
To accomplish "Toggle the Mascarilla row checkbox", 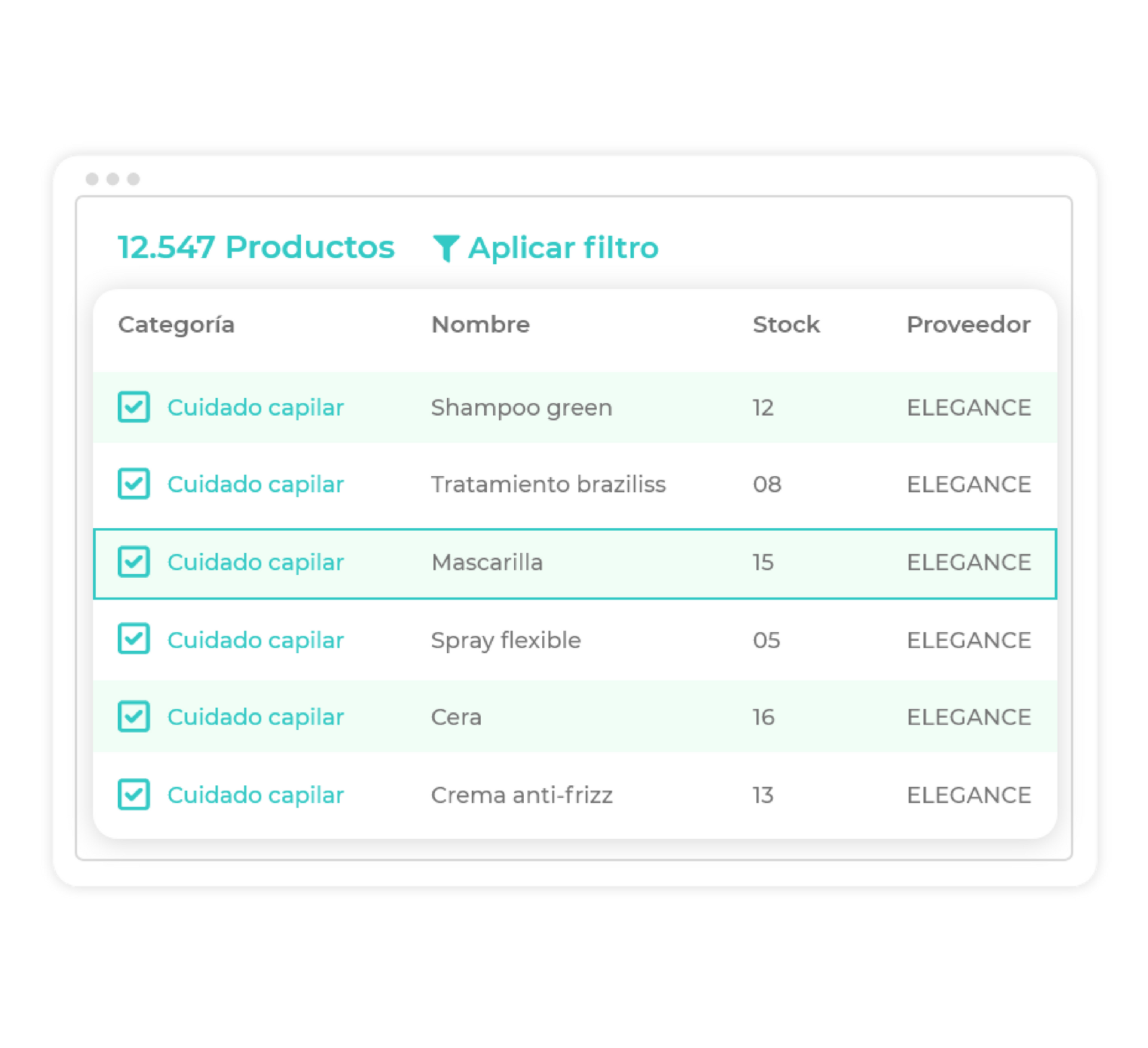I will click(x=133, y=562).
